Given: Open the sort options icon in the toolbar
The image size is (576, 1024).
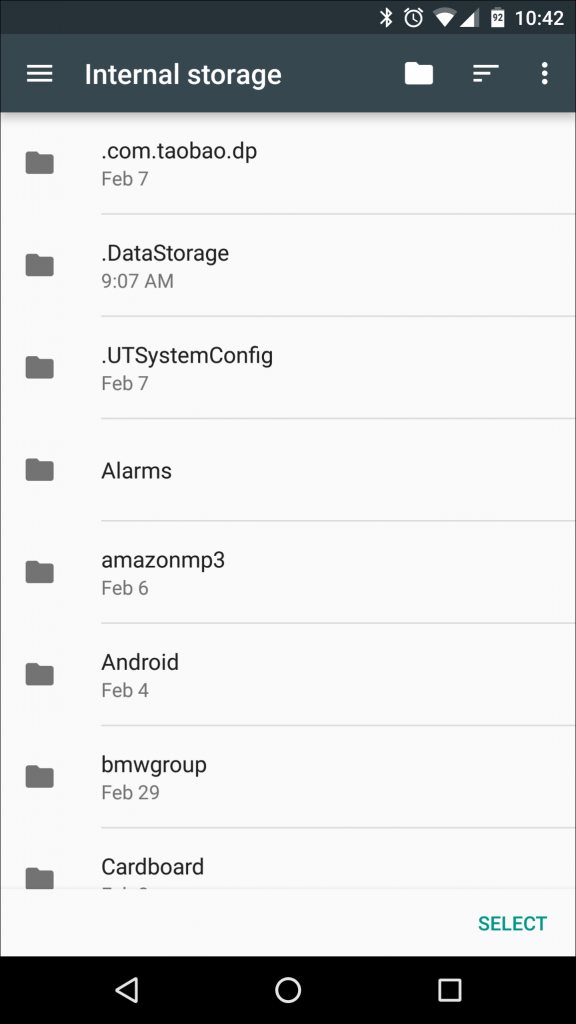Looking at the screenshot, I should click(486, 73).
